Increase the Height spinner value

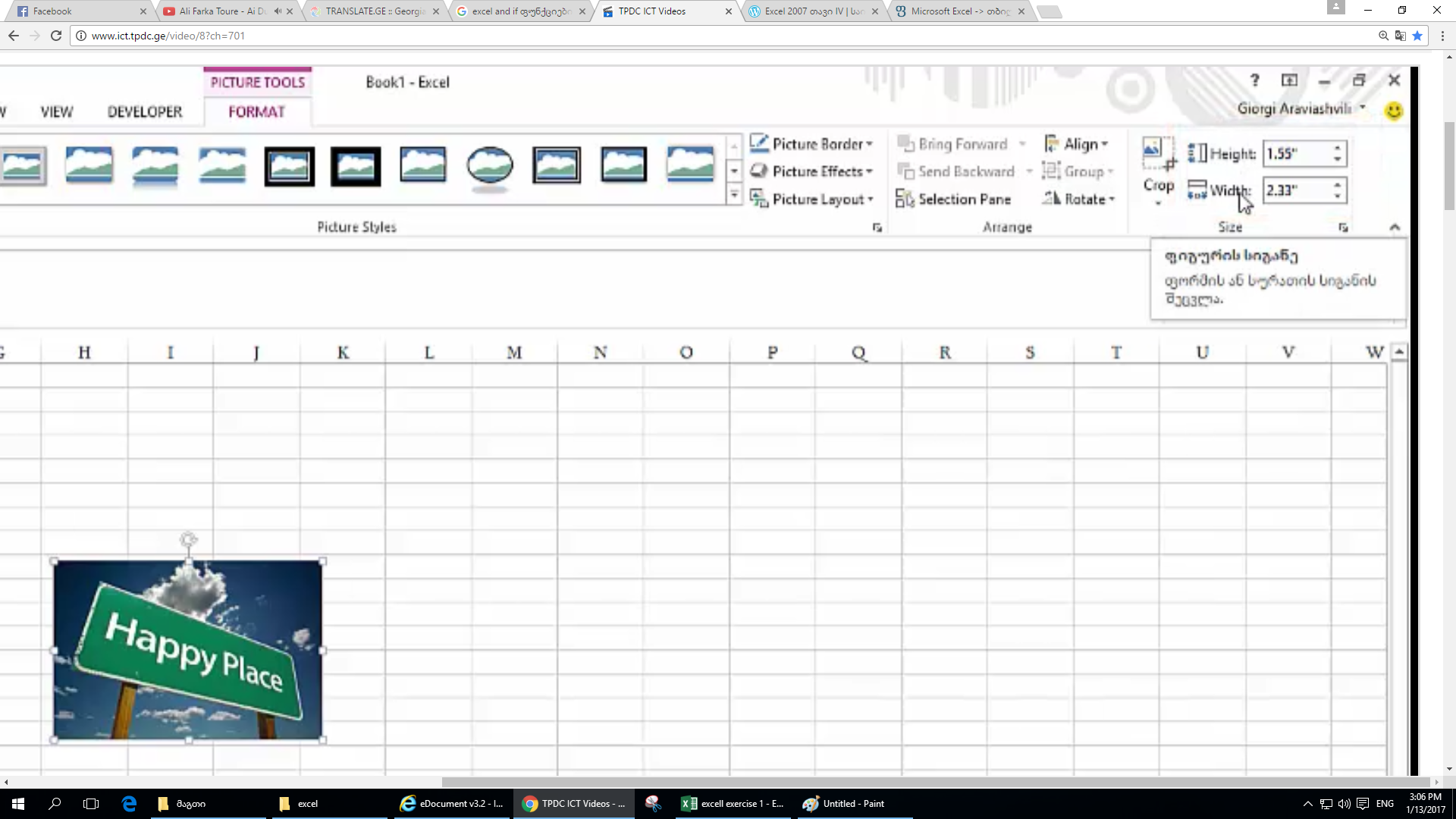coord(1338,147)
